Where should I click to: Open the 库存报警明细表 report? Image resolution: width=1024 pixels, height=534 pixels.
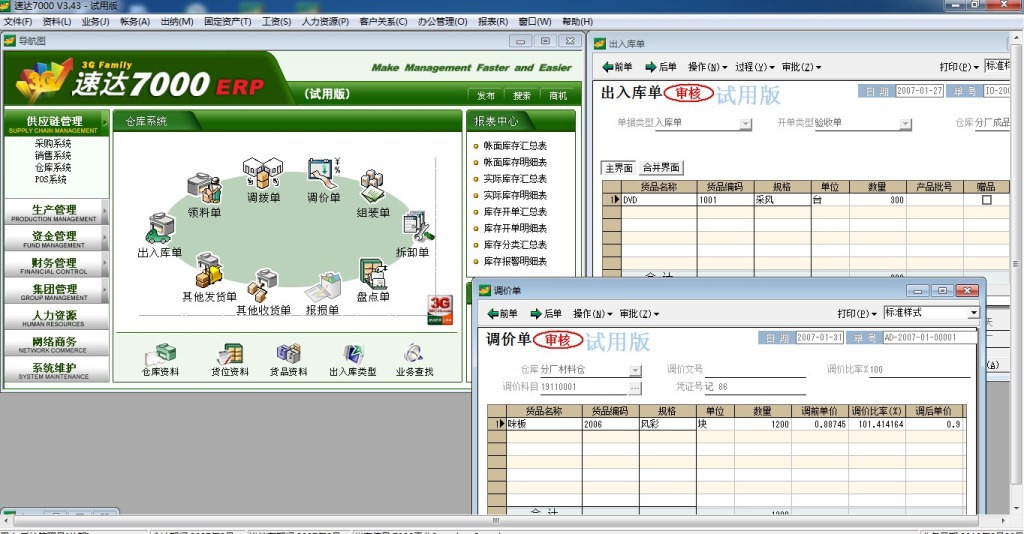(x=515, y=261)
